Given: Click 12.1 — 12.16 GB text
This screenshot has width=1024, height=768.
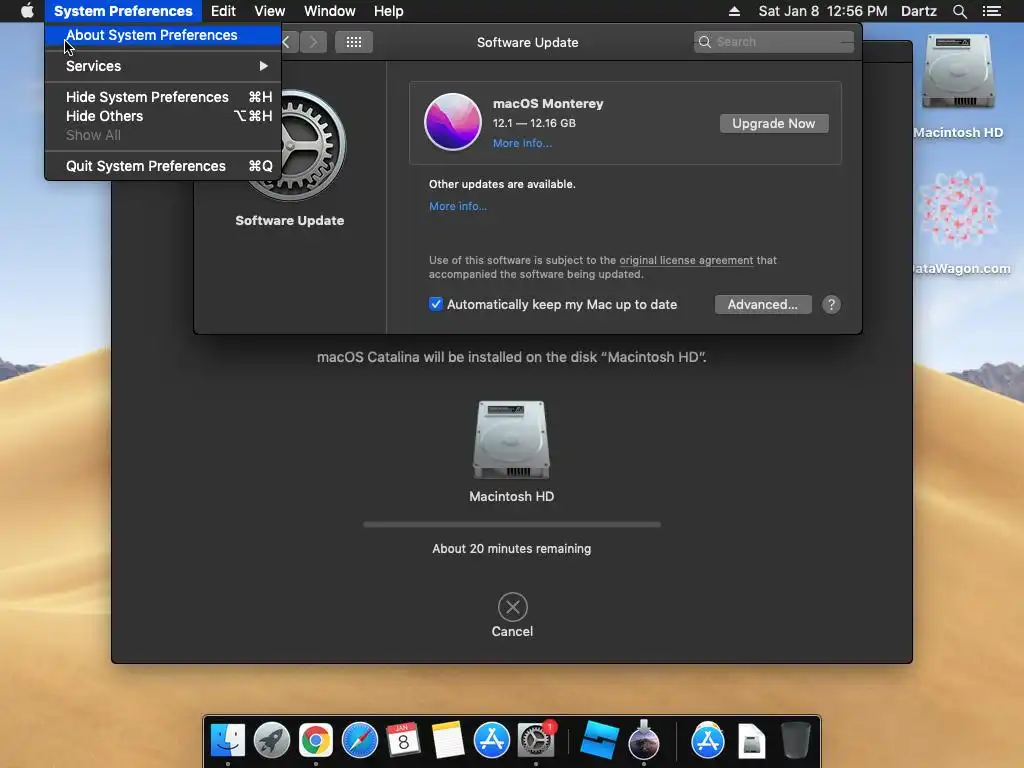Looking at the screenshot, I should (x=534, y=123).
